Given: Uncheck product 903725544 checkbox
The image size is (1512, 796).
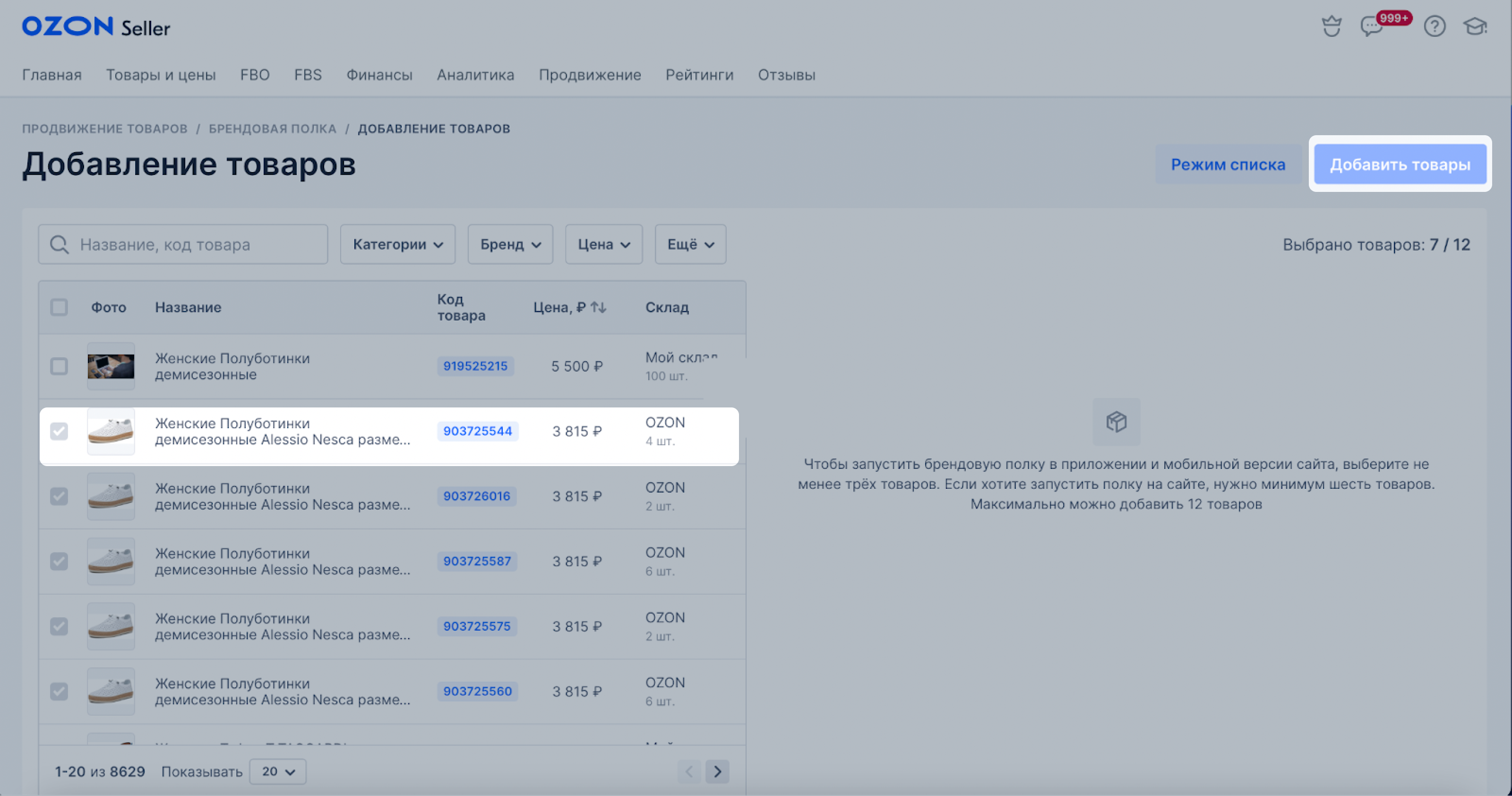Looking at the screenshot, I should (x=59, y=432).
